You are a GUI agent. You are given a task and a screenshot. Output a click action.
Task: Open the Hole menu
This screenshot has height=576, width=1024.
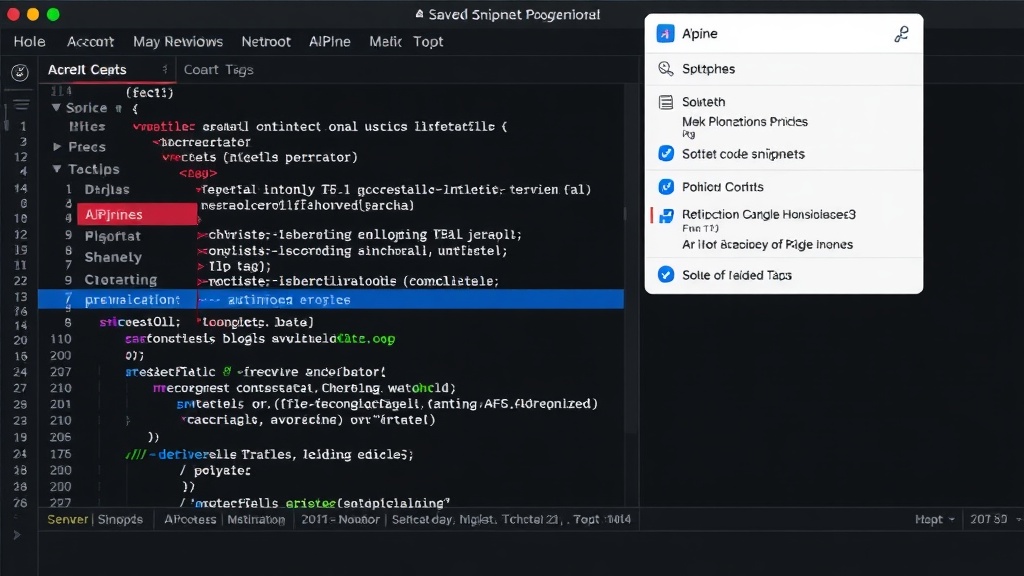coord(29,41)
